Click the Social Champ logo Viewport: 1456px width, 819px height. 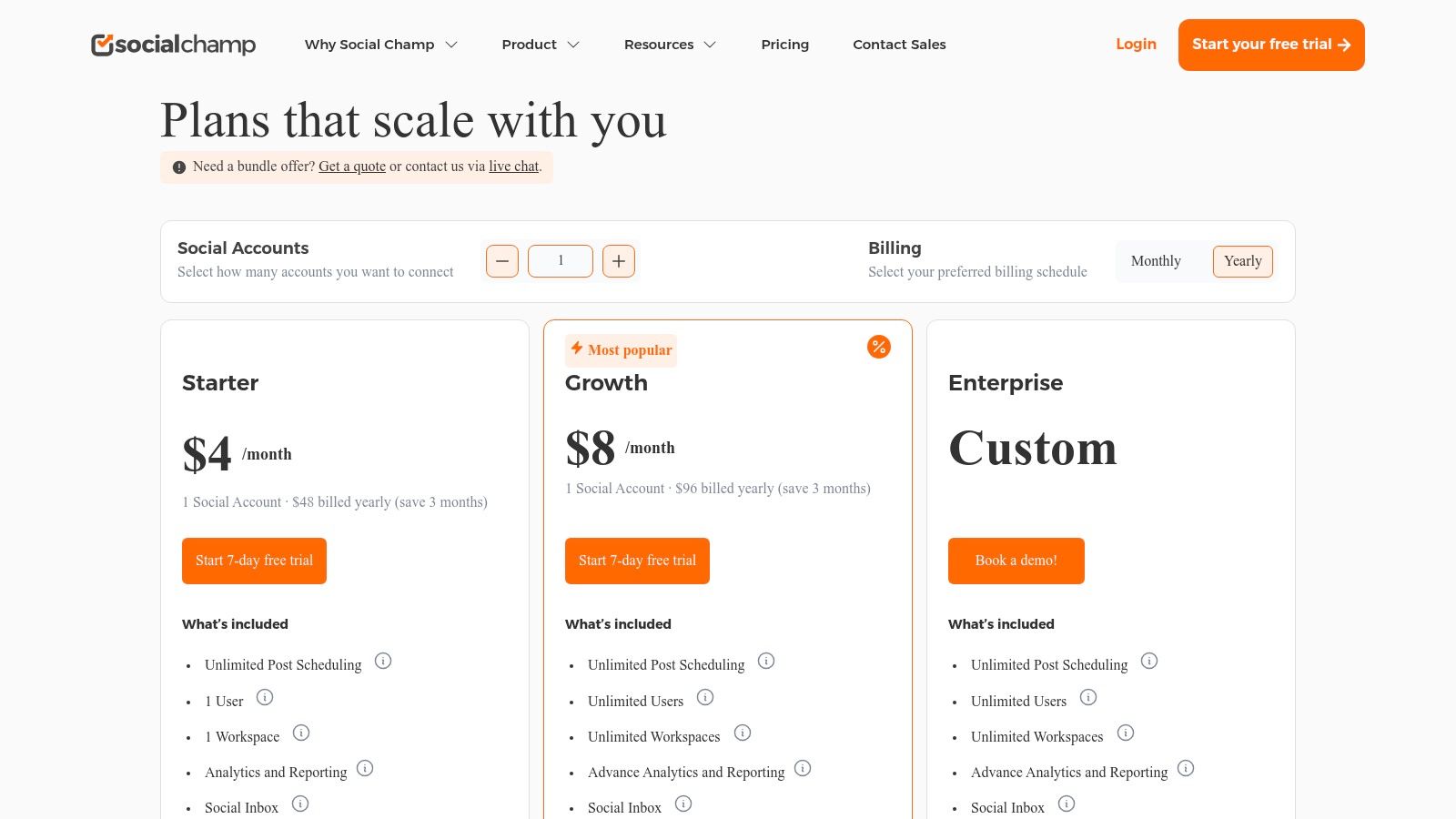(x=173, y=45)
